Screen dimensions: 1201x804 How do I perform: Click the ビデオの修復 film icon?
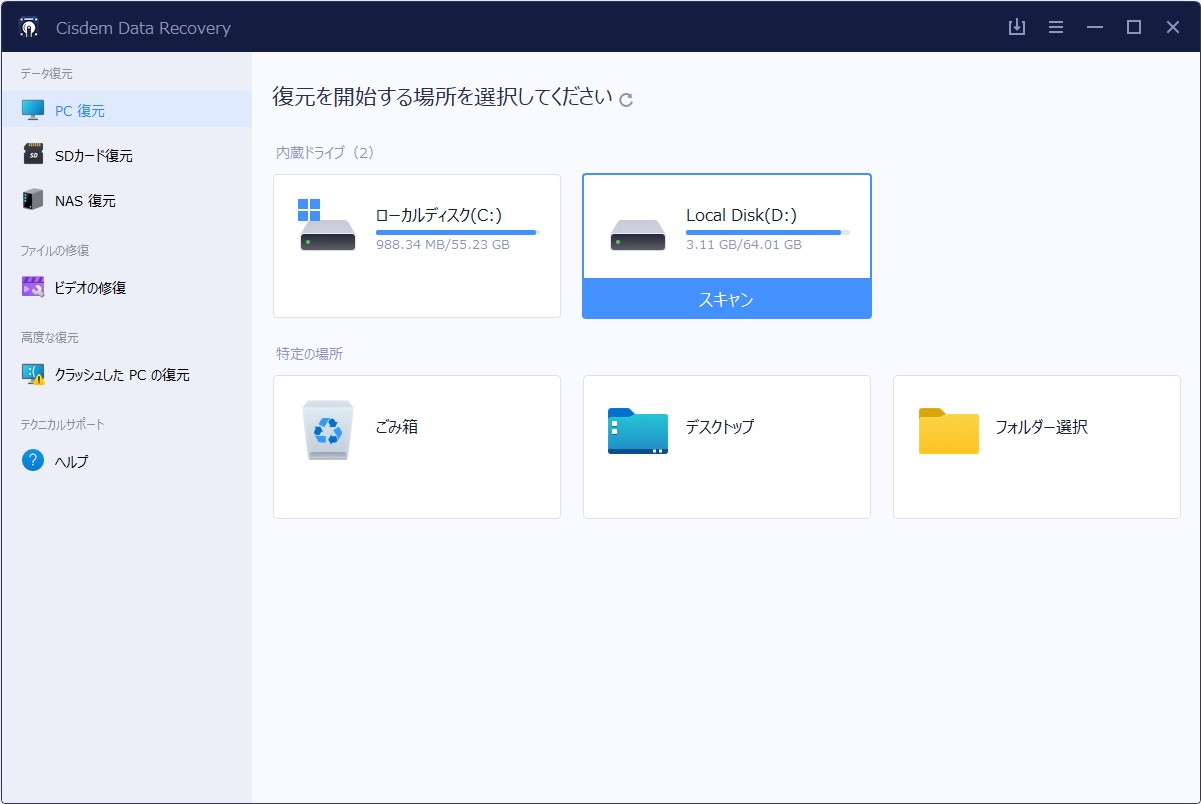(x=33, y=287)
